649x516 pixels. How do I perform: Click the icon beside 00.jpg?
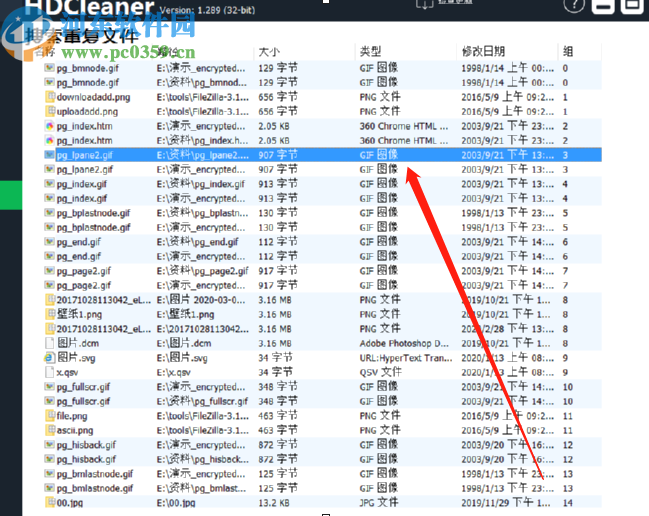[x=50, y=502]
